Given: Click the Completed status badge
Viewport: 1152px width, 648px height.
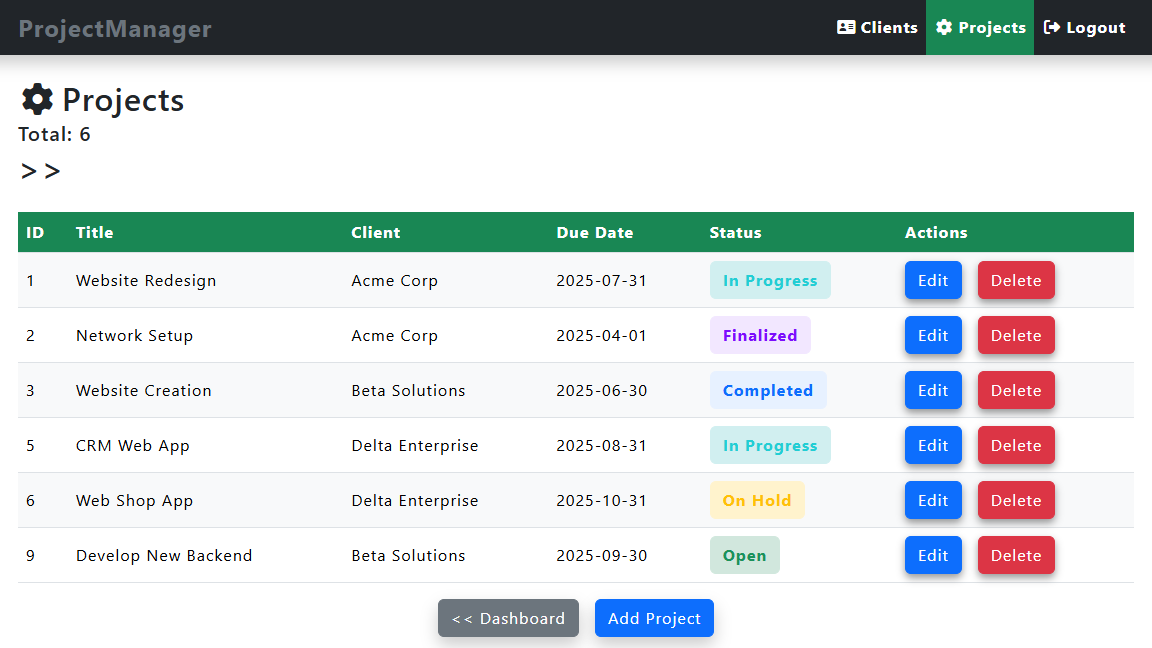Looking at the screenshot, I should click(768, 390).
